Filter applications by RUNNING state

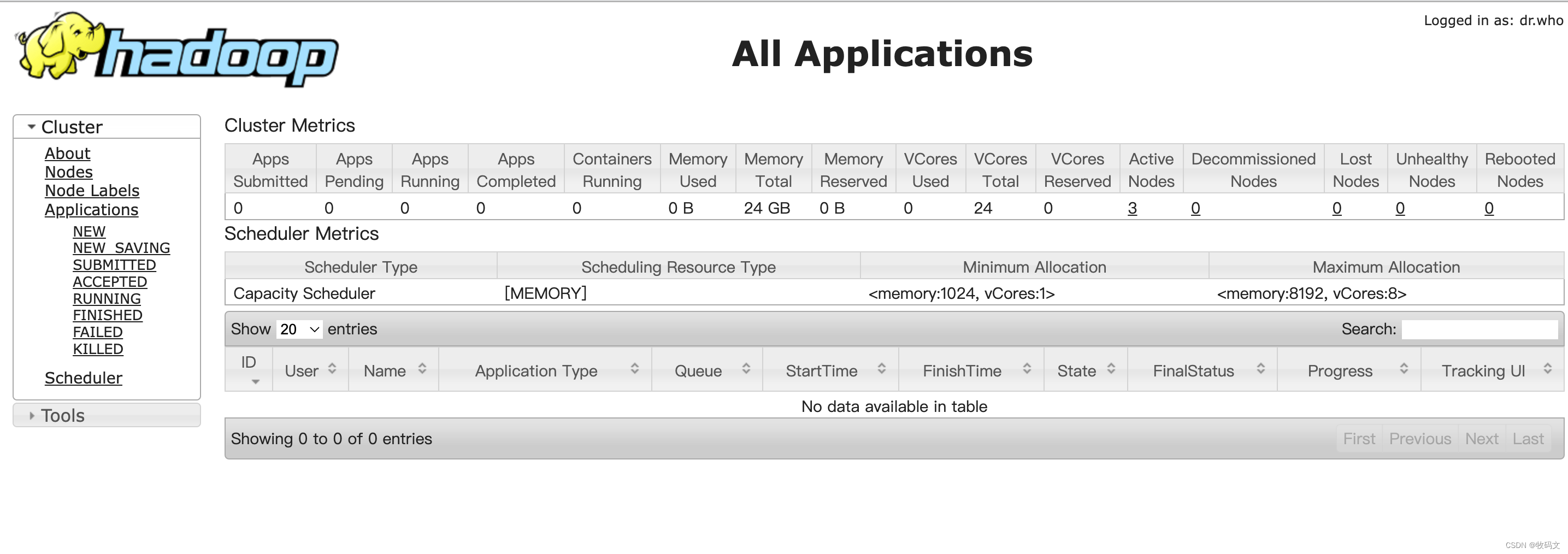pos(107,299)
